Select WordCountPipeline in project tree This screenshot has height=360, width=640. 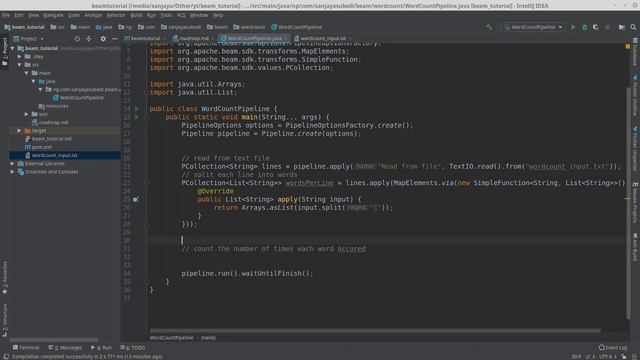click(x=82, y=98)
